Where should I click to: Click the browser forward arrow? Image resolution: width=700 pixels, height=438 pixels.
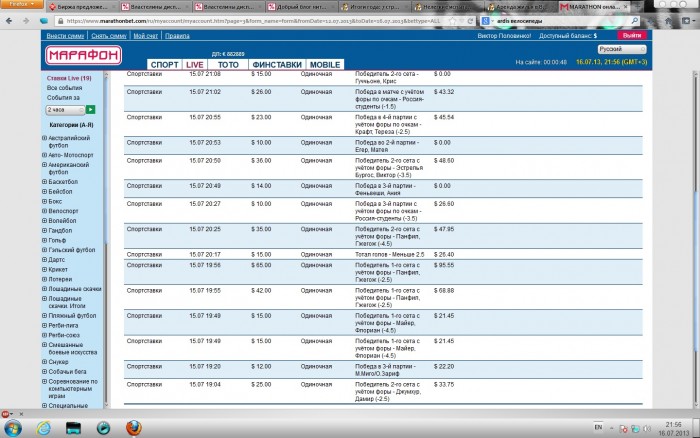(x=26, y=21)
